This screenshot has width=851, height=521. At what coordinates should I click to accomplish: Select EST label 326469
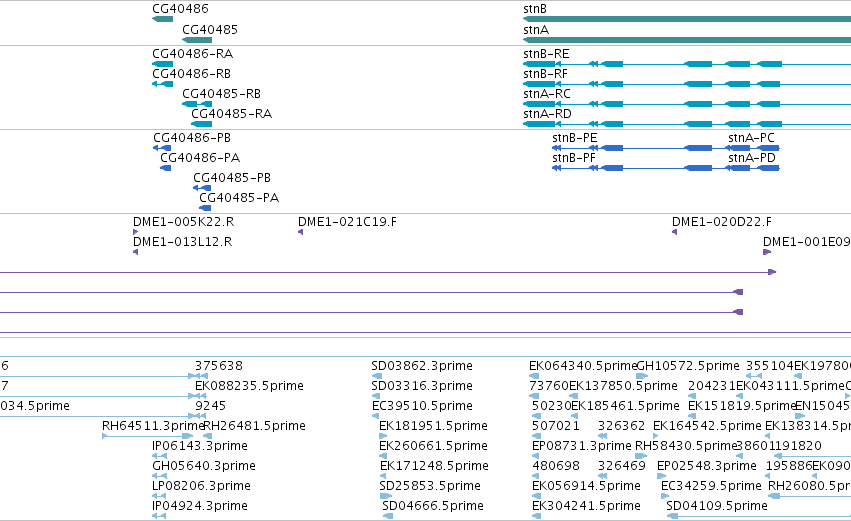[622, 466]
